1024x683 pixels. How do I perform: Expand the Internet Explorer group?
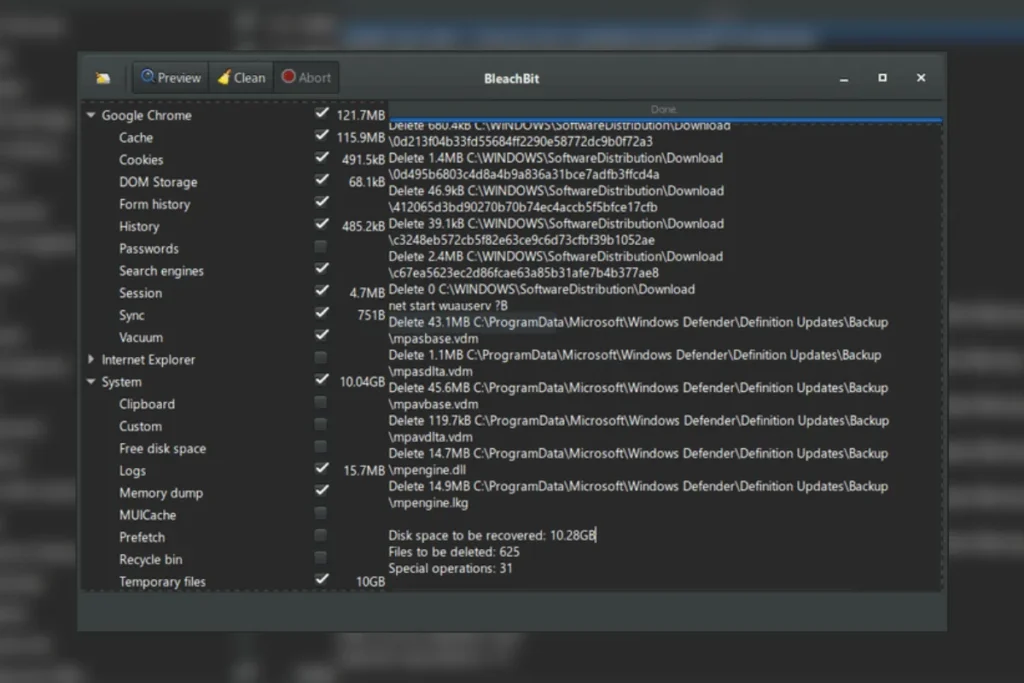(91, 360)
